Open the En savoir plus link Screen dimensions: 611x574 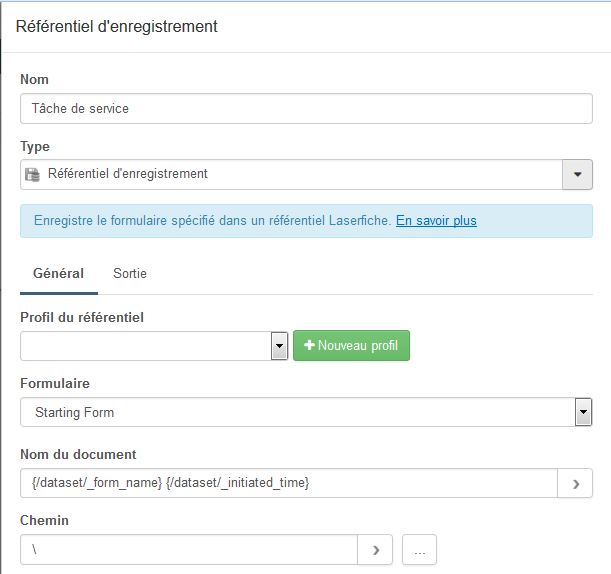tap(436, 221)
